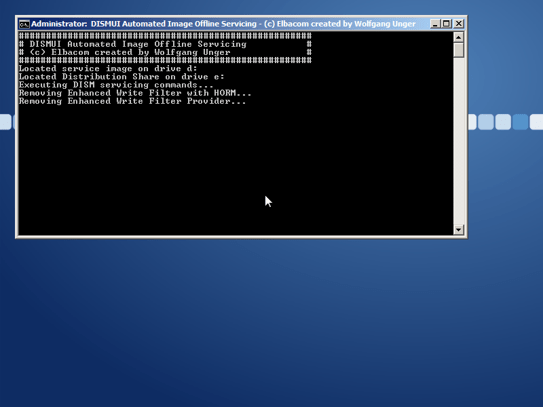Click the 'DISMUI Automated Image Offline Servicing' console header
Viewport: 543px width, 407px height.
pyautogui.click(x=138, y=44)
